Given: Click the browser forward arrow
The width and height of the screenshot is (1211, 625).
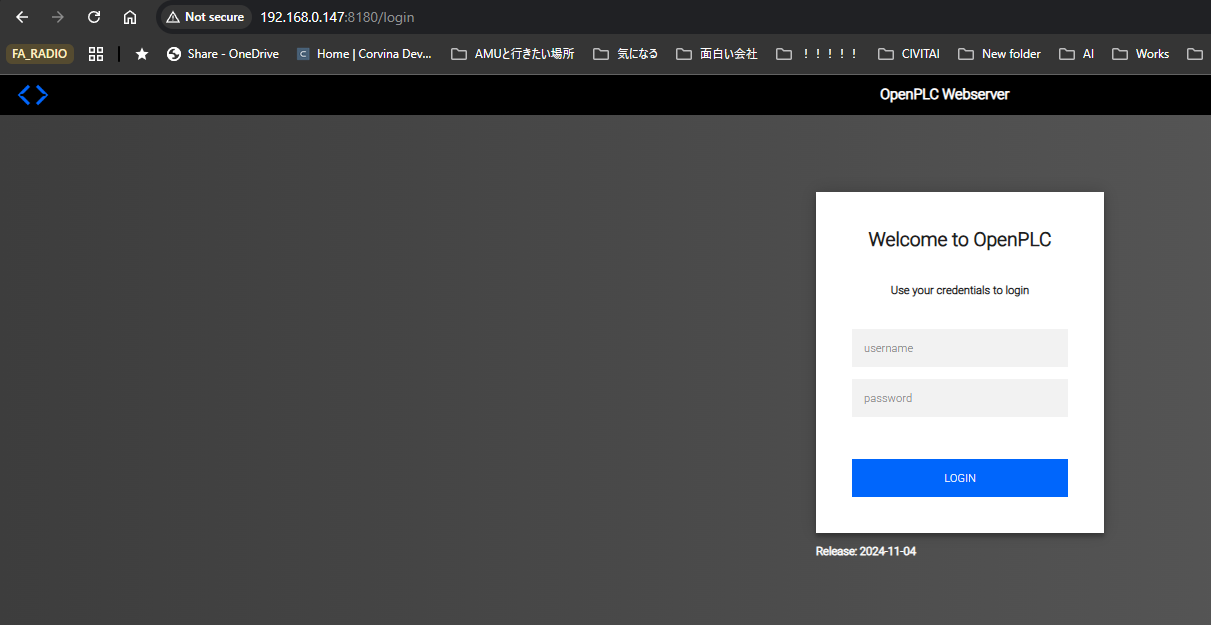Looking at the screenshot, I should (x=58, y=17).
